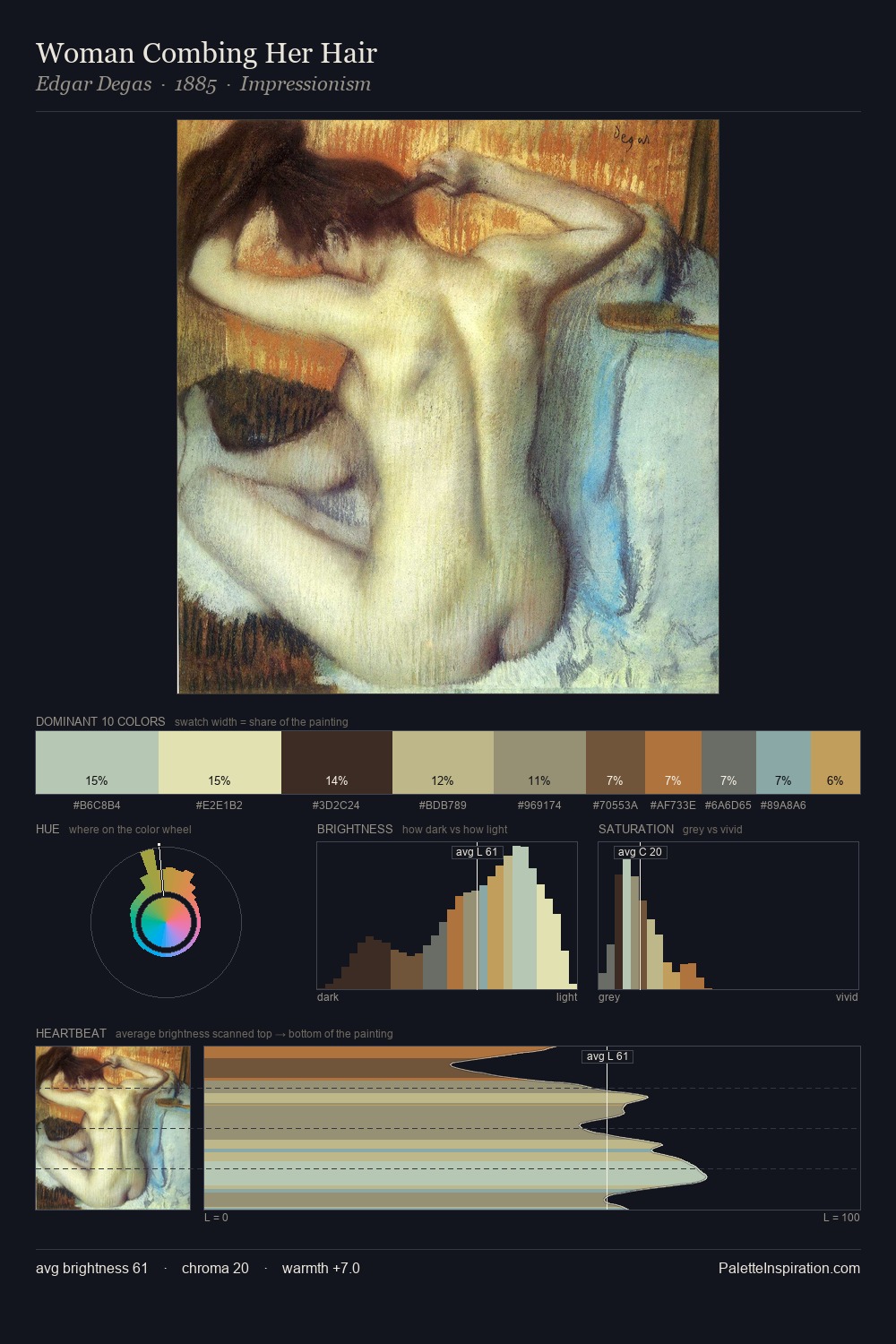The width and height of the screenshot is (896, 1344).
Task: Click the "12%" share label
Action: [443, 781]
